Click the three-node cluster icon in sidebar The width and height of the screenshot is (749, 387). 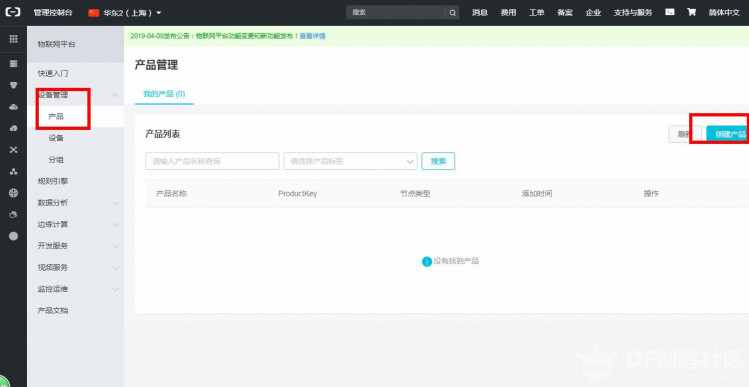(13, 172)
